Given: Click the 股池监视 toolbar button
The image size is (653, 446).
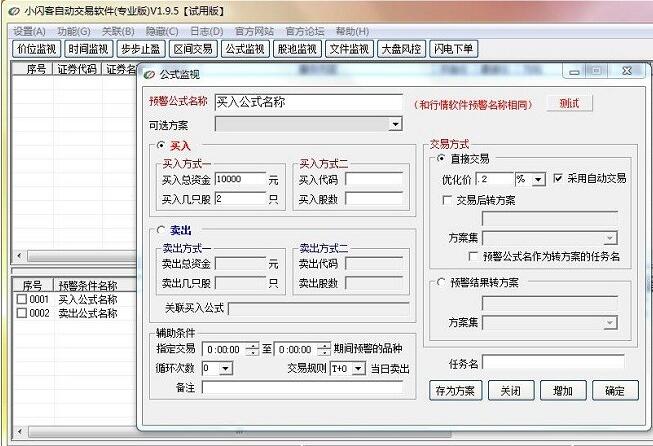Looking at the screenshot, I should point(297,49).
